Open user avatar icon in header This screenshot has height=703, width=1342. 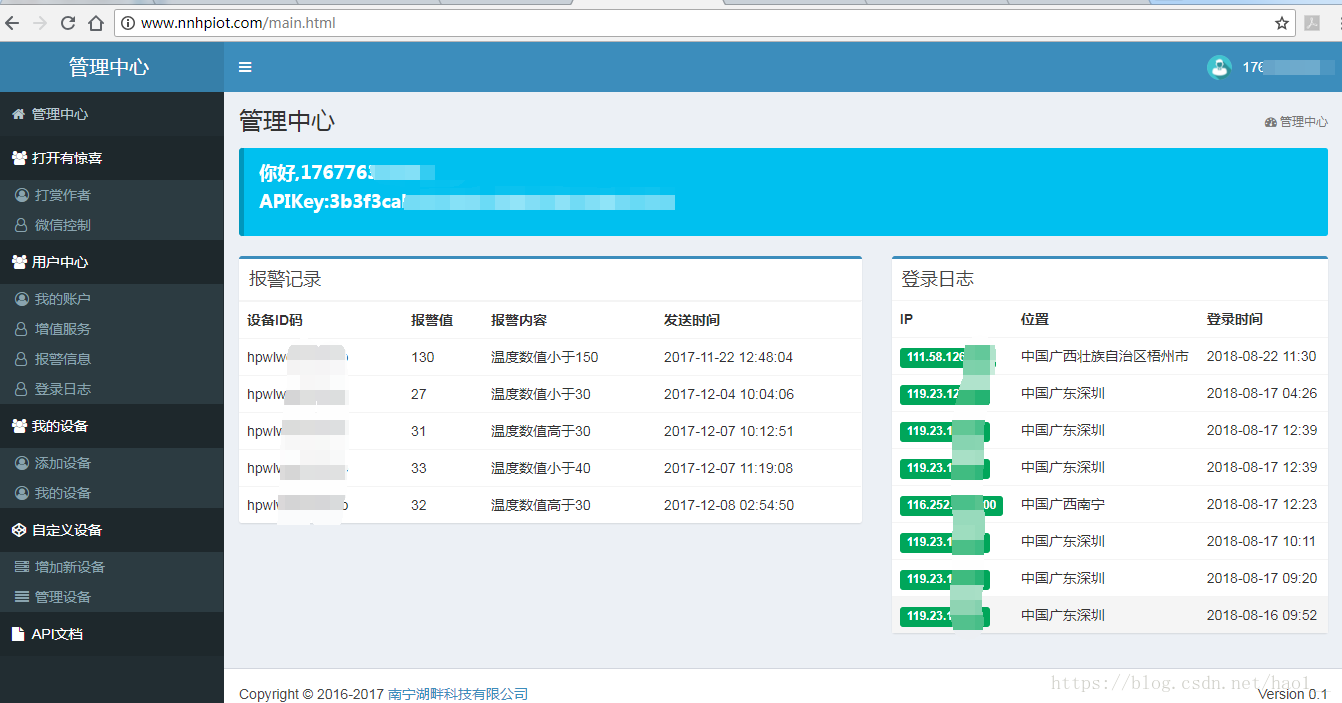(x=1219, y=67)
